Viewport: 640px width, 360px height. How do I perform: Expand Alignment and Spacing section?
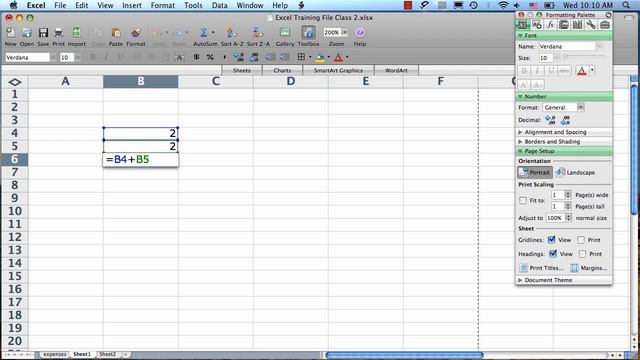click(520, 132)
